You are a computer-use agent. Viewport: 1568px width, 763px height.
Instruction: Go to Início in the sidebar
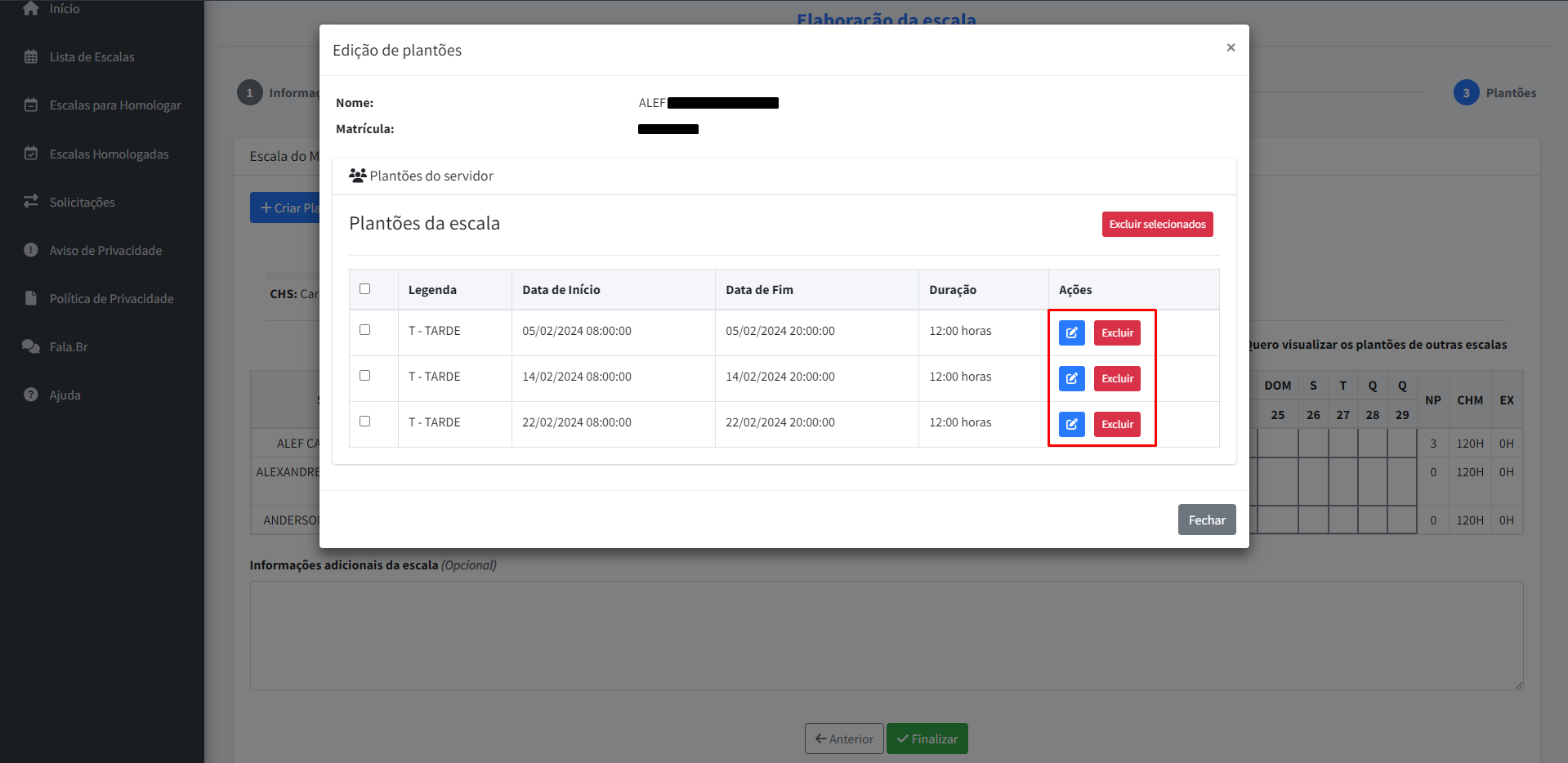click(64, 8)
